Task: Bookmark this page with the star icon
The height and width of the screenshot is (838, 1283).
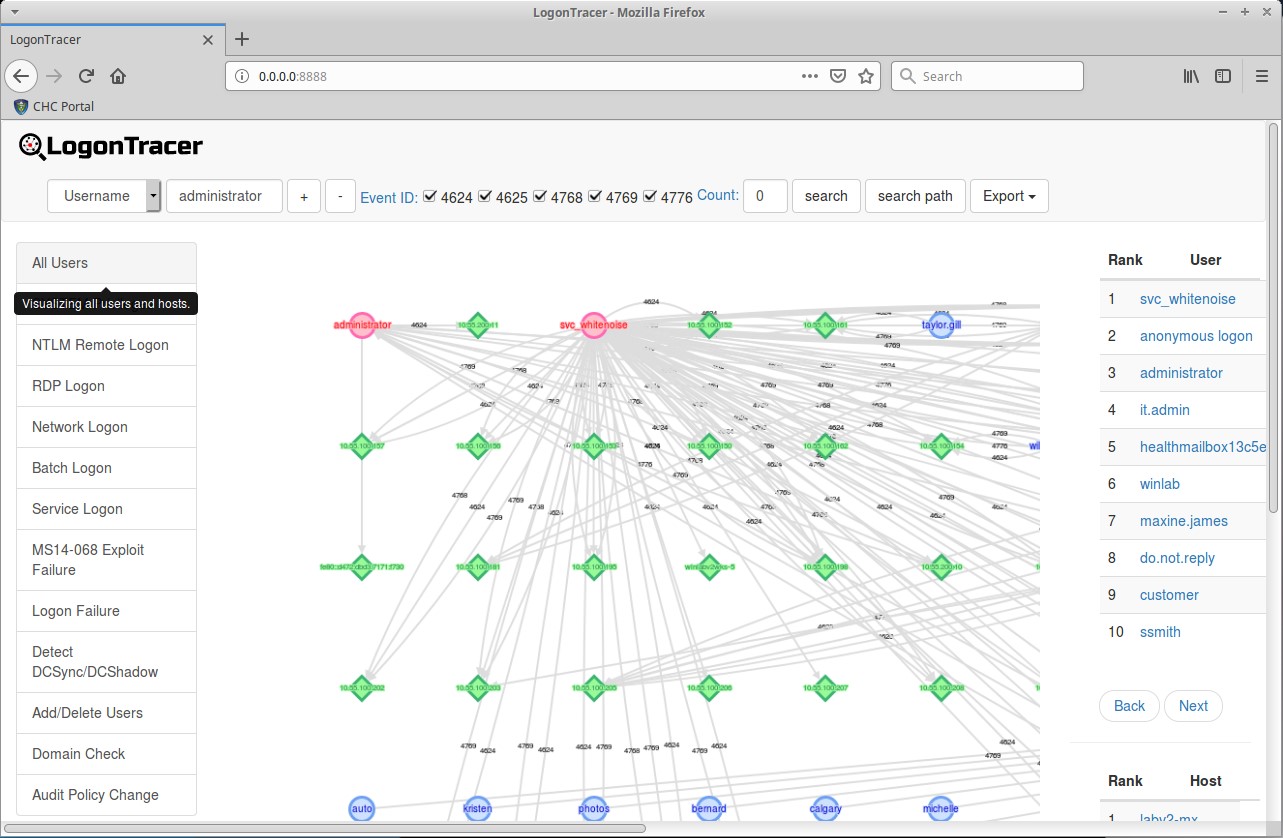Action: pos(866,76)
